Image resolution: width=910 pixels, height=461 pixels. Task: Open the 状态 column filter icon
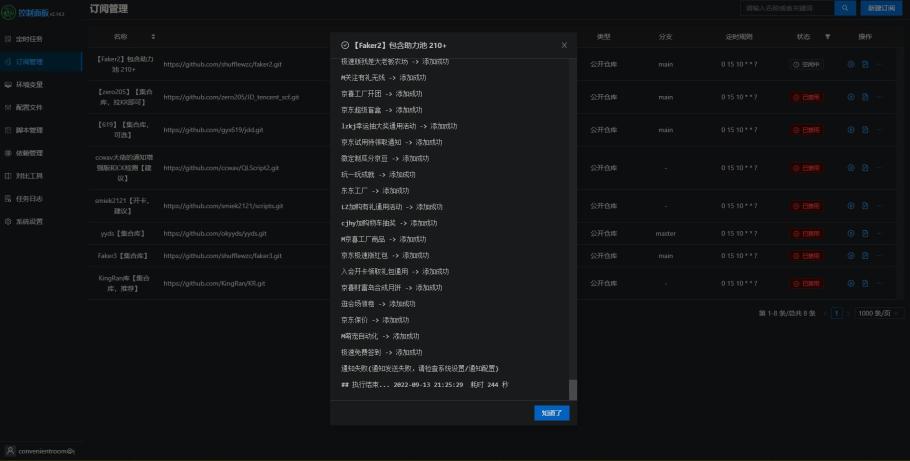coord(827,37)
